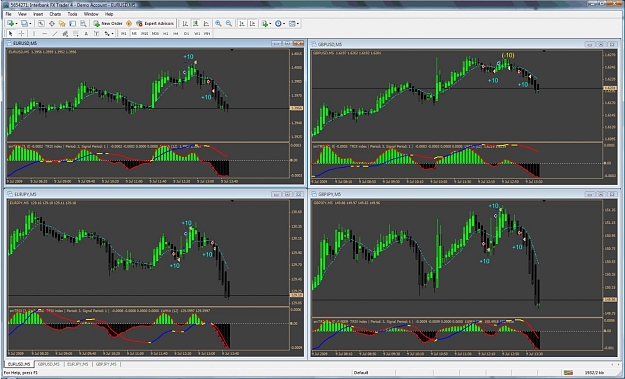Open the Profiles icon in toolbar
This screenshot has width=625, height=379.
(24, 24)
